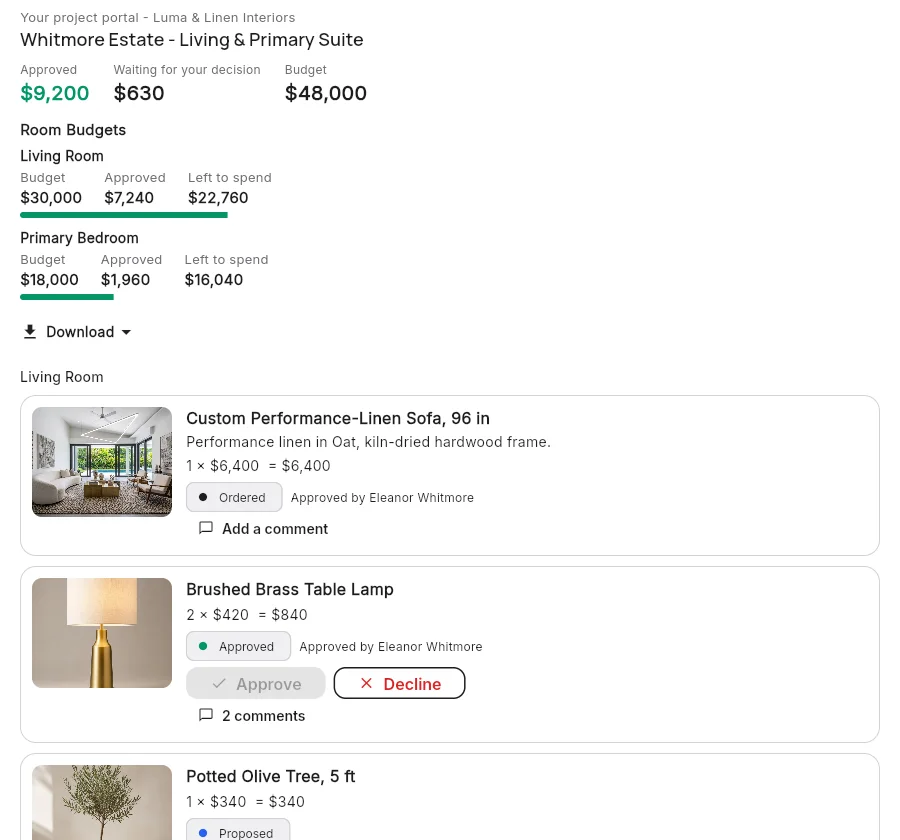Viewport: 900px width, 840px height.
Task: Click the Proposed status badge on olive tree
Action: 238,830
